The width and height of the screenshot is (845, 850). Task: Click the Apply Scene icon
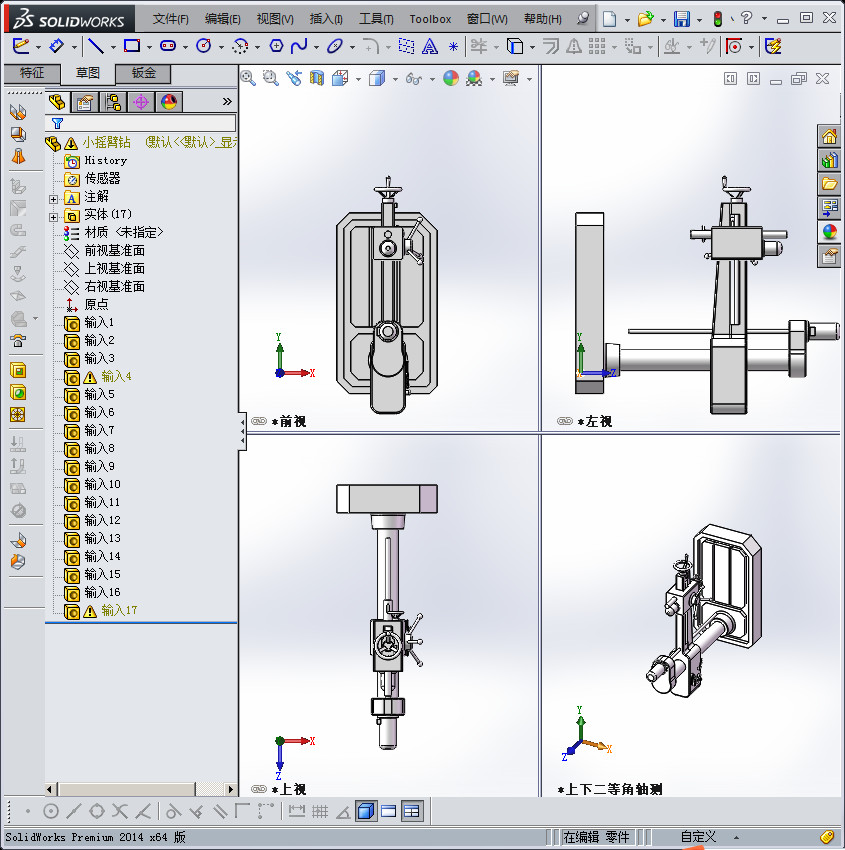click(474, 79)
